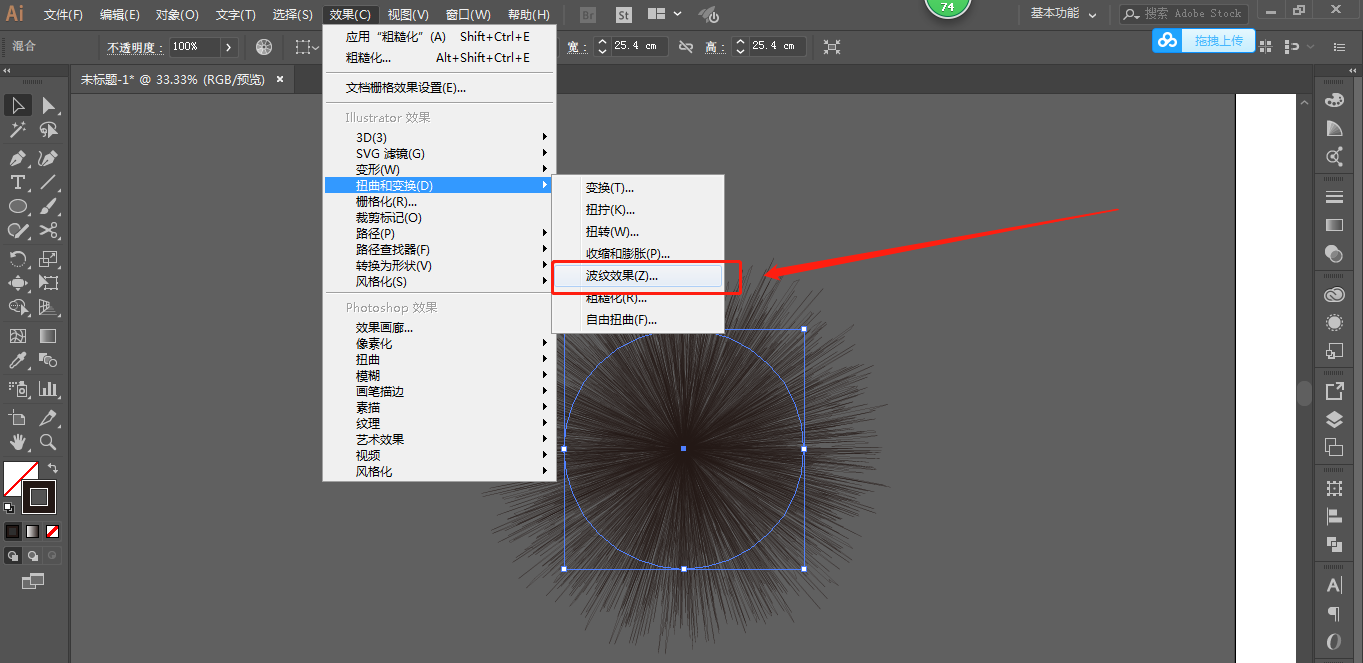Select the Type tool
The width and height of the screenshot is (1363, 663).
[18, 182]
